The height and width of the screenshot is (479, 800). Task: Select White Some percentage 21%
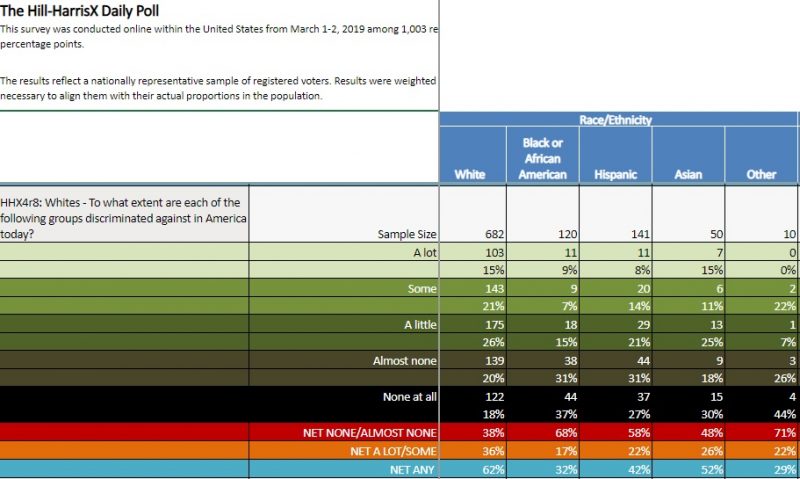tap(493, 306)
